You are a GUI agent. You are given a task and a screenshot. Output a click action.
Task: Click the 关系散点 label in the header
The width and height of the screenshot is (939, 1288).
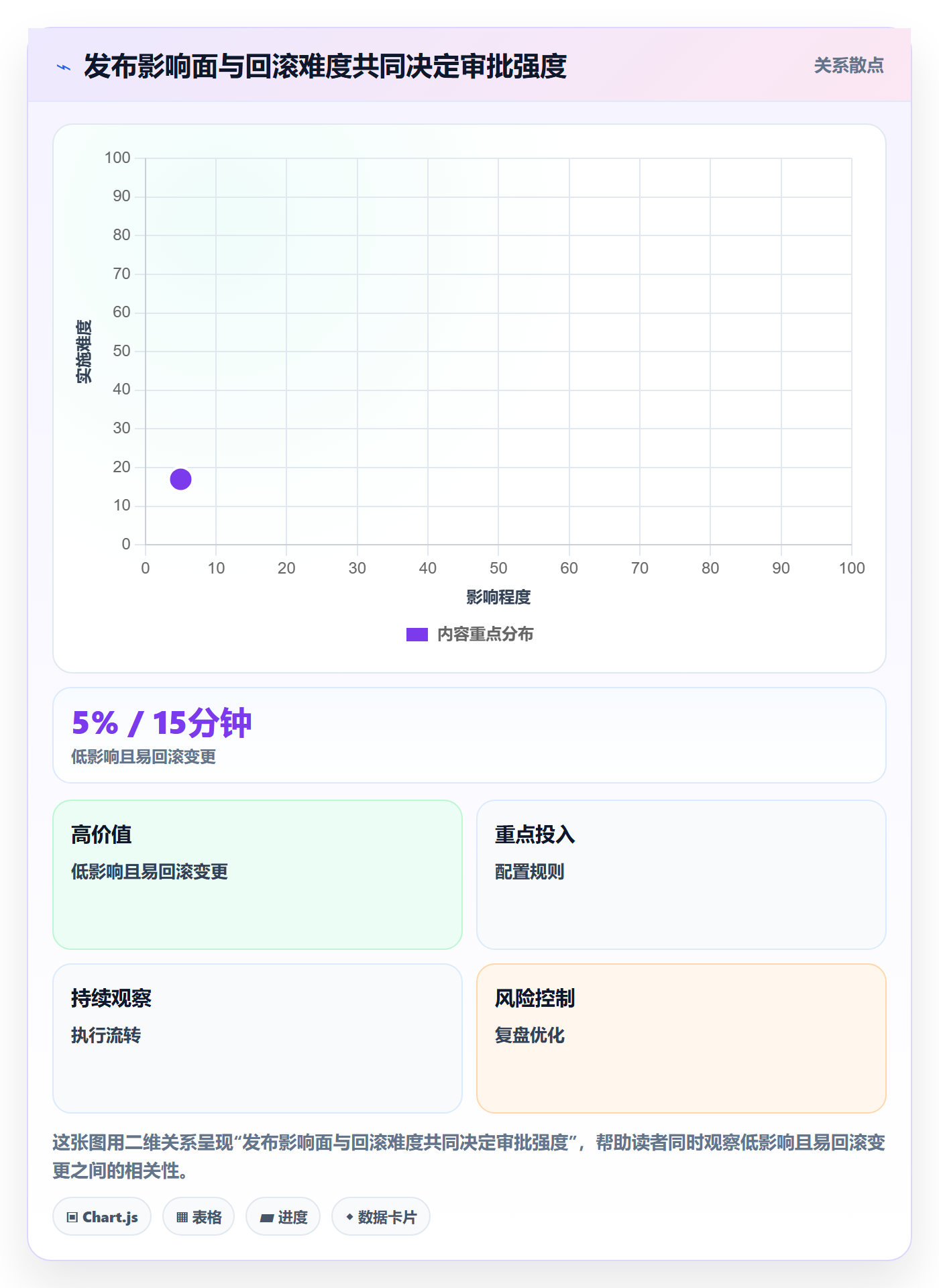848,66
